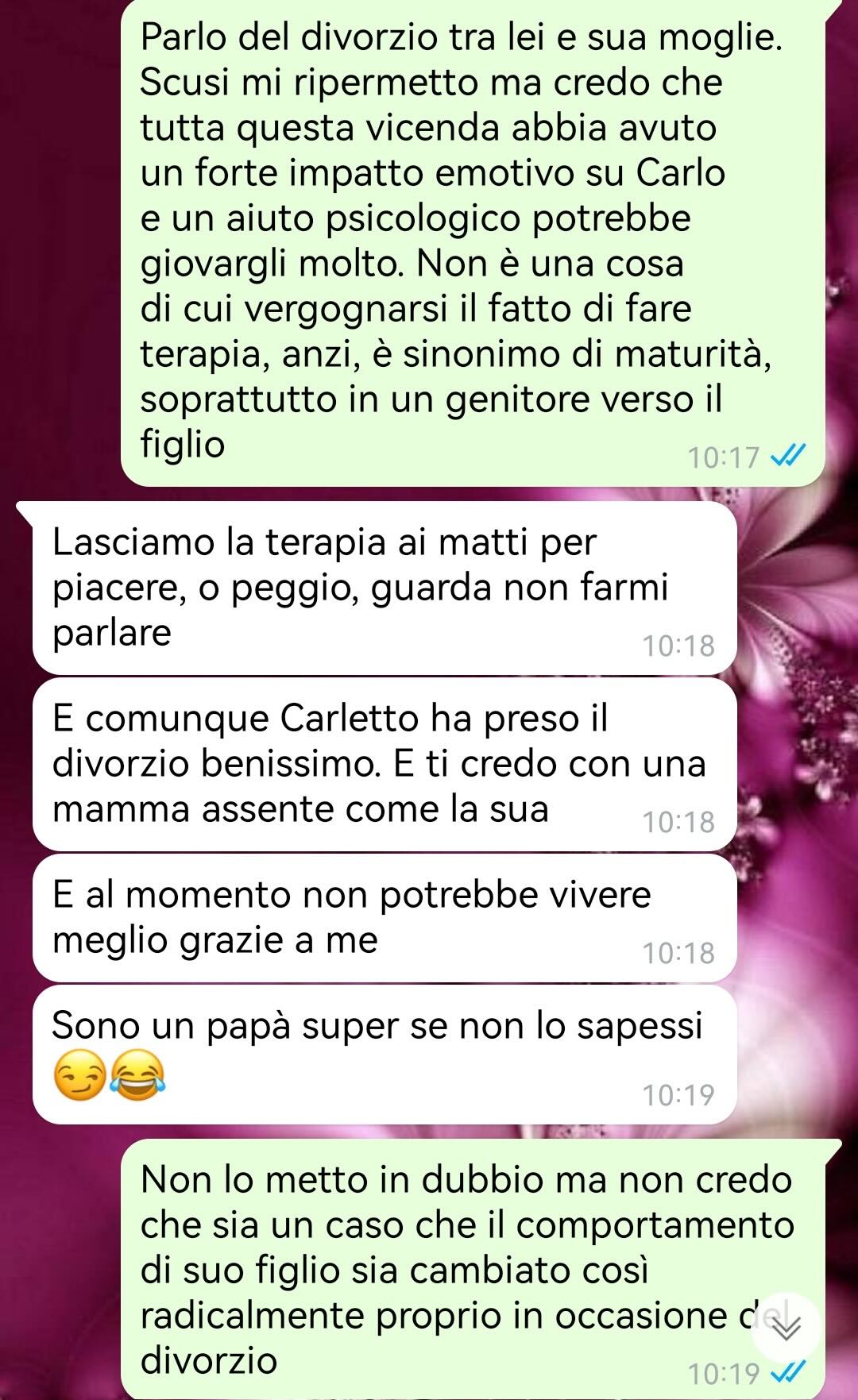Tap blue read ticks on 10:17 message

point(789,457)
